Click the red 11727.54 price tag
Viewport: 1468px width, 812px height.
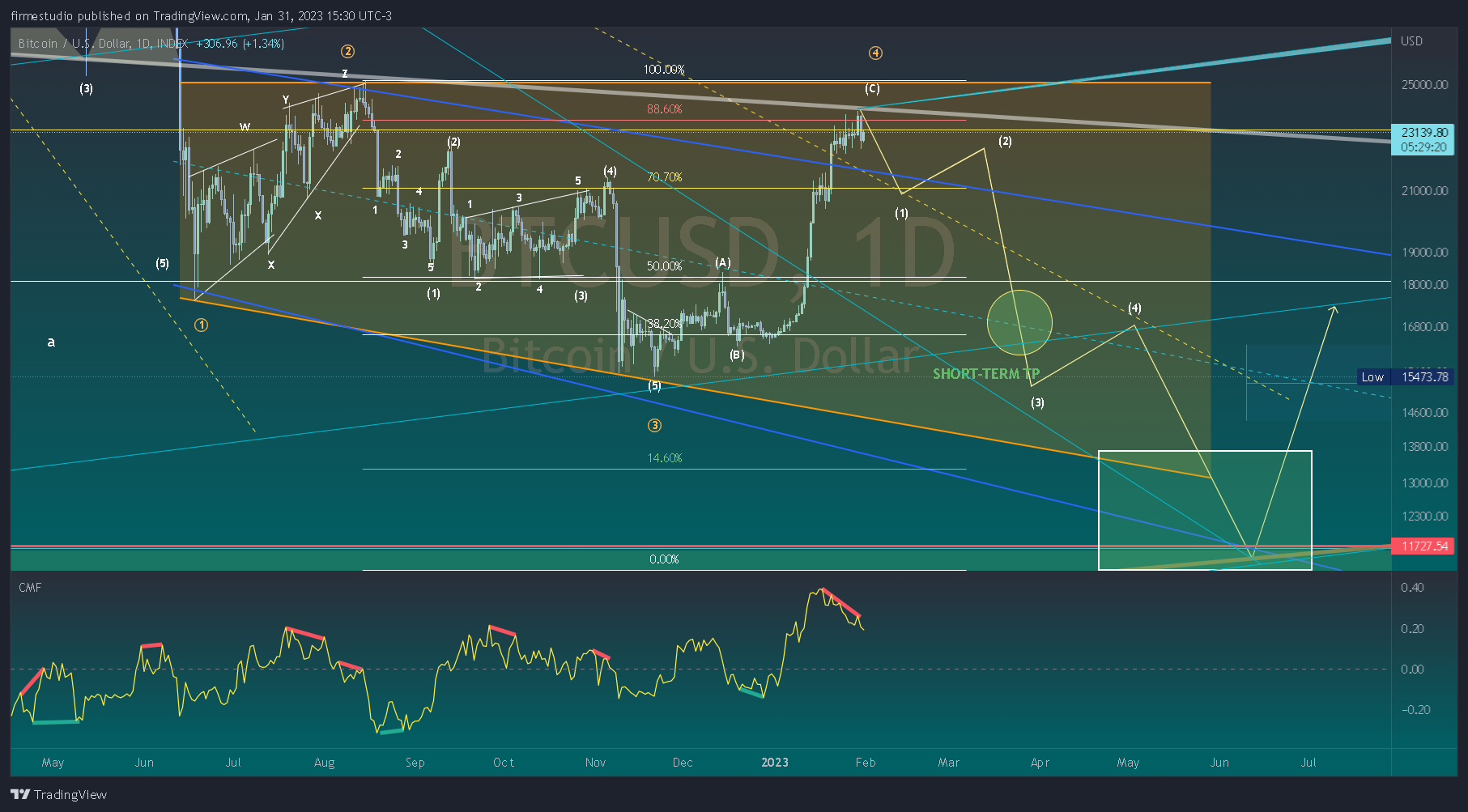click(1423, 546)
